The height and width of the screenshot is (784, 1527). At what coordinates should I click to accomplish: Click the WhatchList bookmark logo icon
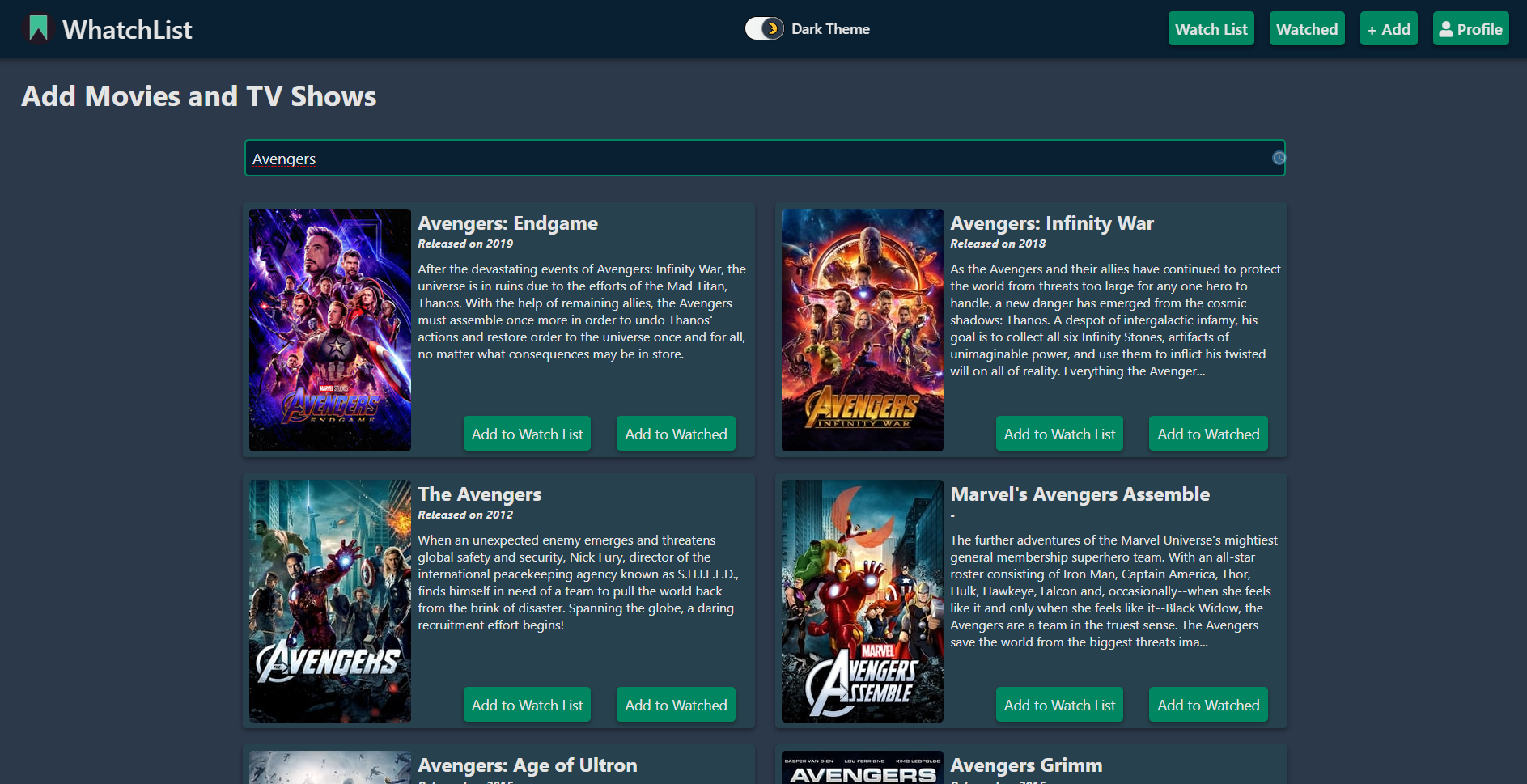tap(38, 29)
